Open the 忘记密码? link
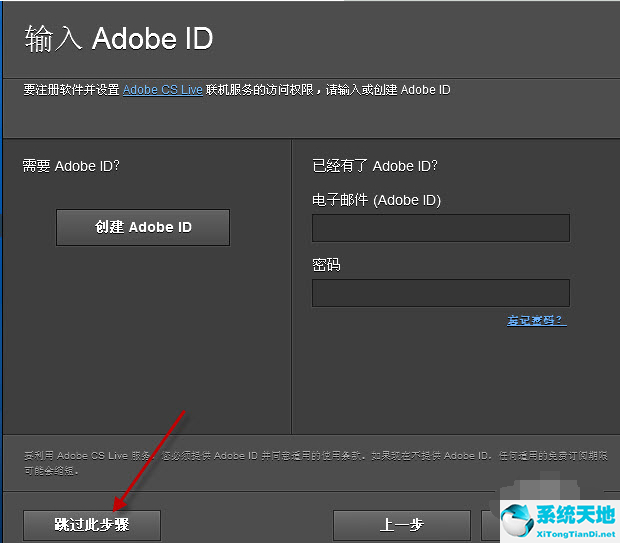 pos(537,320)
